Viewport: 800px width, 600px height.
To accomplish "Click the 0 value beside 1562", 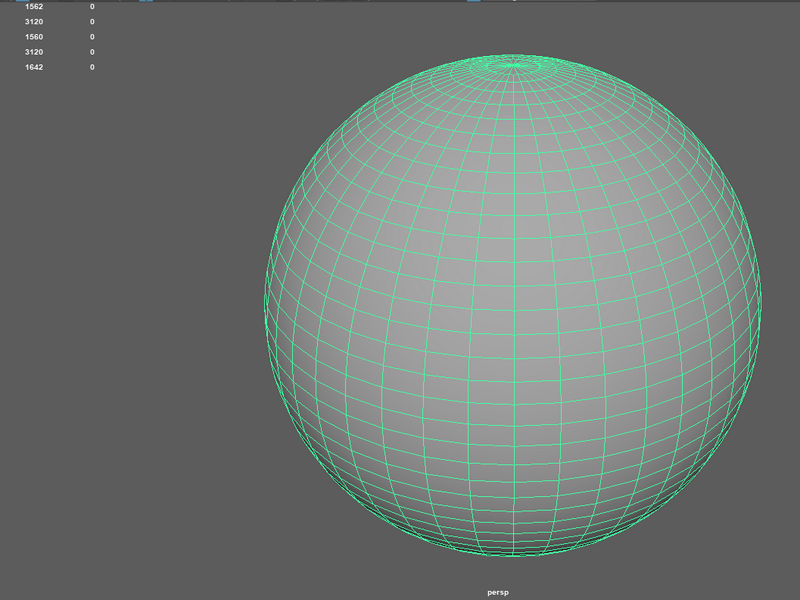I will tap(92, 7).
